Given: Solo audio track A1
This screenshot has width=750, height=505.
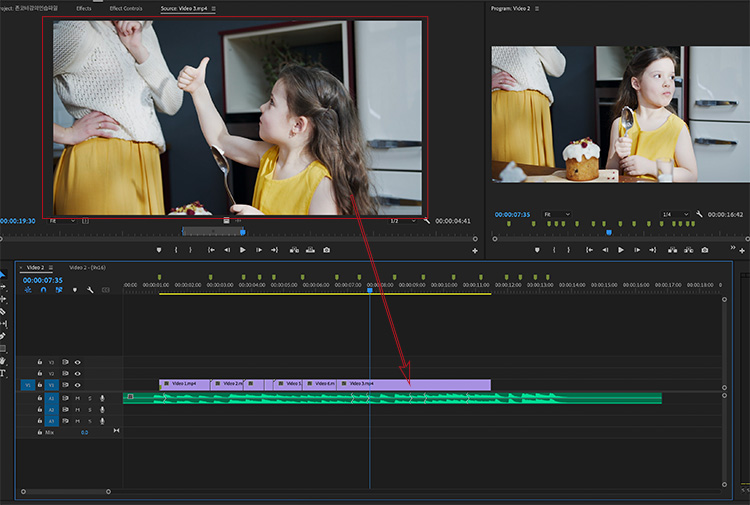Looking at the screenshot, I should point(89,398).
